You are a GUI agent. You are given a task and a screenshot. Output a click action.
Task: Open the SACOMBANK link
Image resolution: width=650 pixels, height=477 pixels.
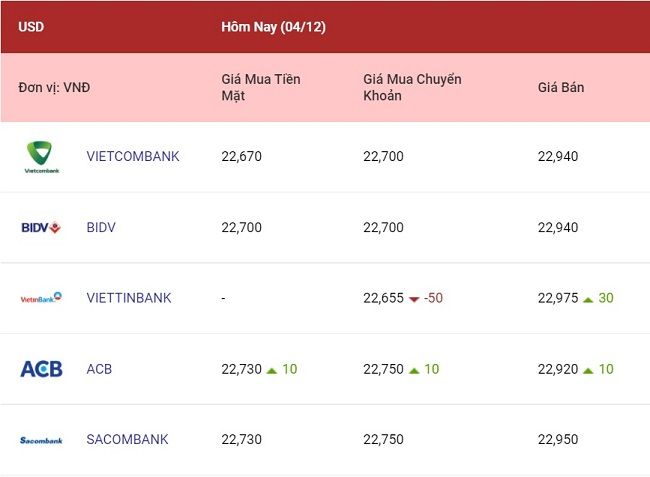127,439
